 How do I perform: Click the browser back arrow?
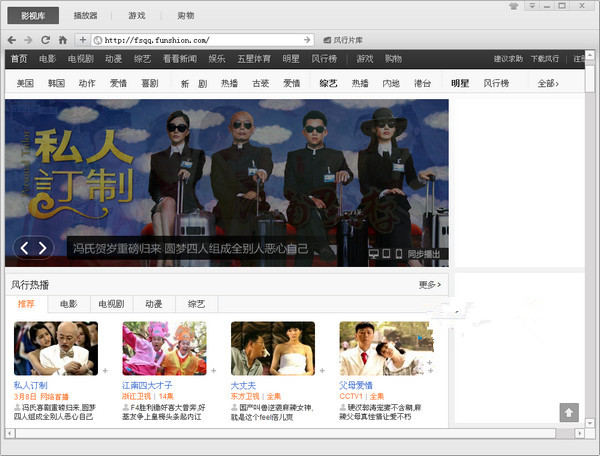[x=11, y=40]
